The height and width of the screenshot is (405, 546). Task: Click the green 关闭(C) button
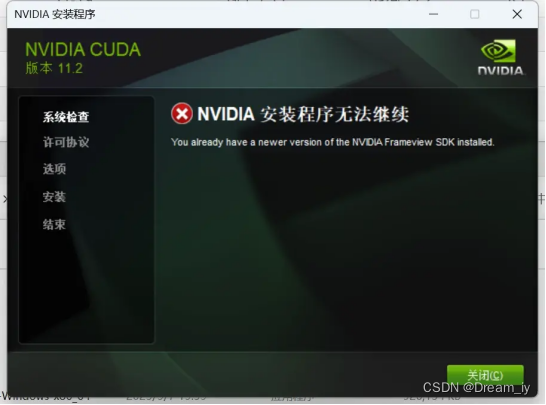pos(485,375)
